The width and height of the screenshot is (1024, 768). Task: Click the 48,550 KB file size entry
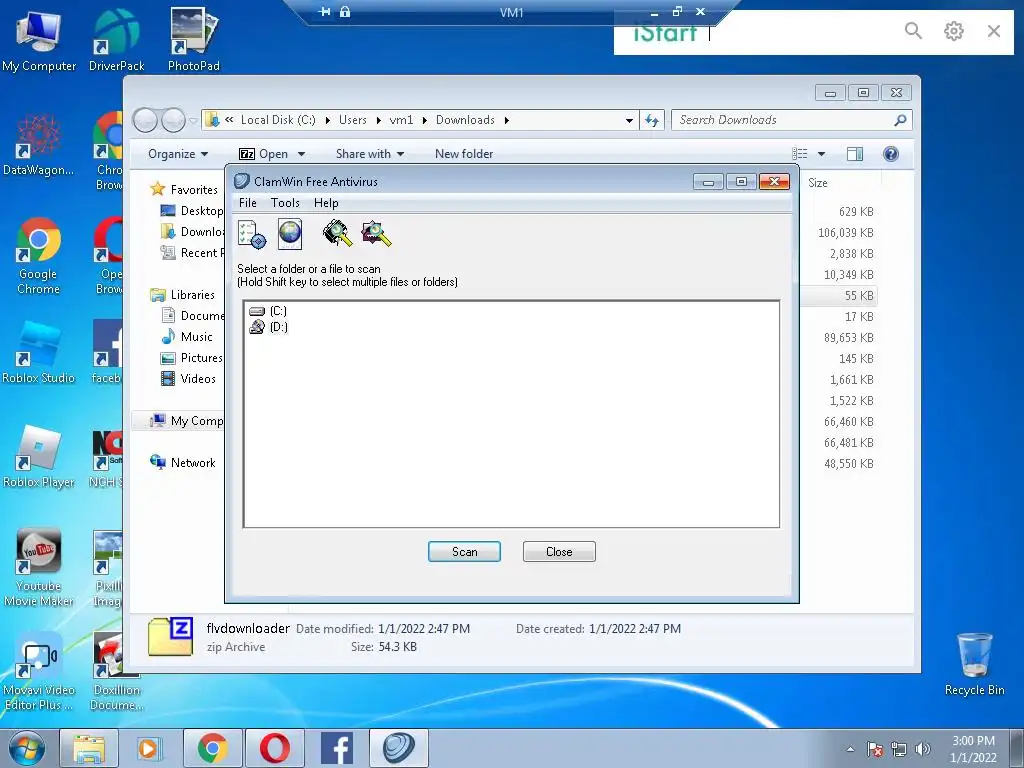848,464
